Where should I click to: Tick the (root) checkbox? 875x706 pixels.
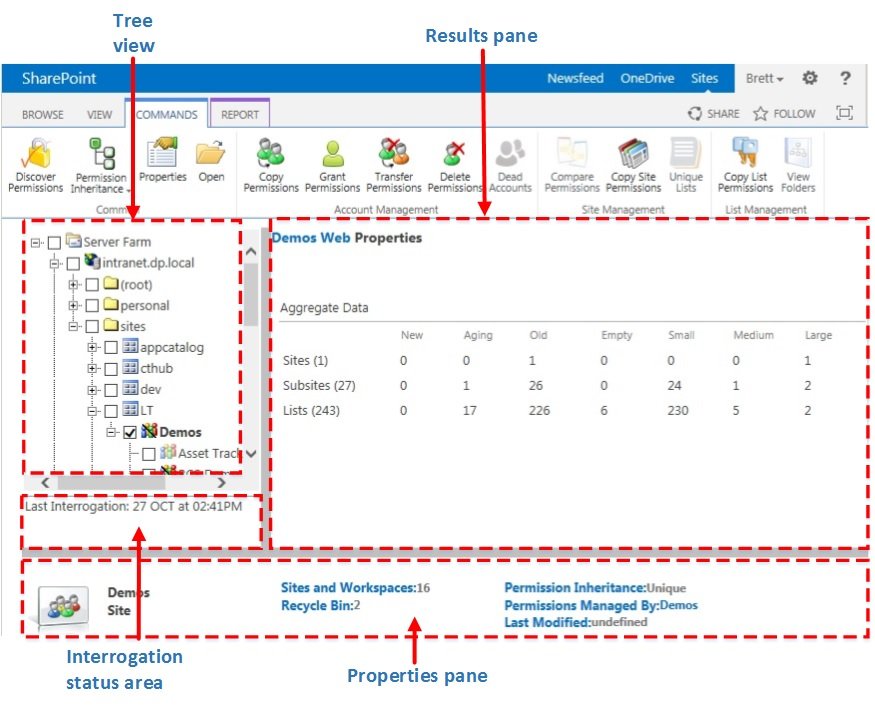[x=92, y=285]
